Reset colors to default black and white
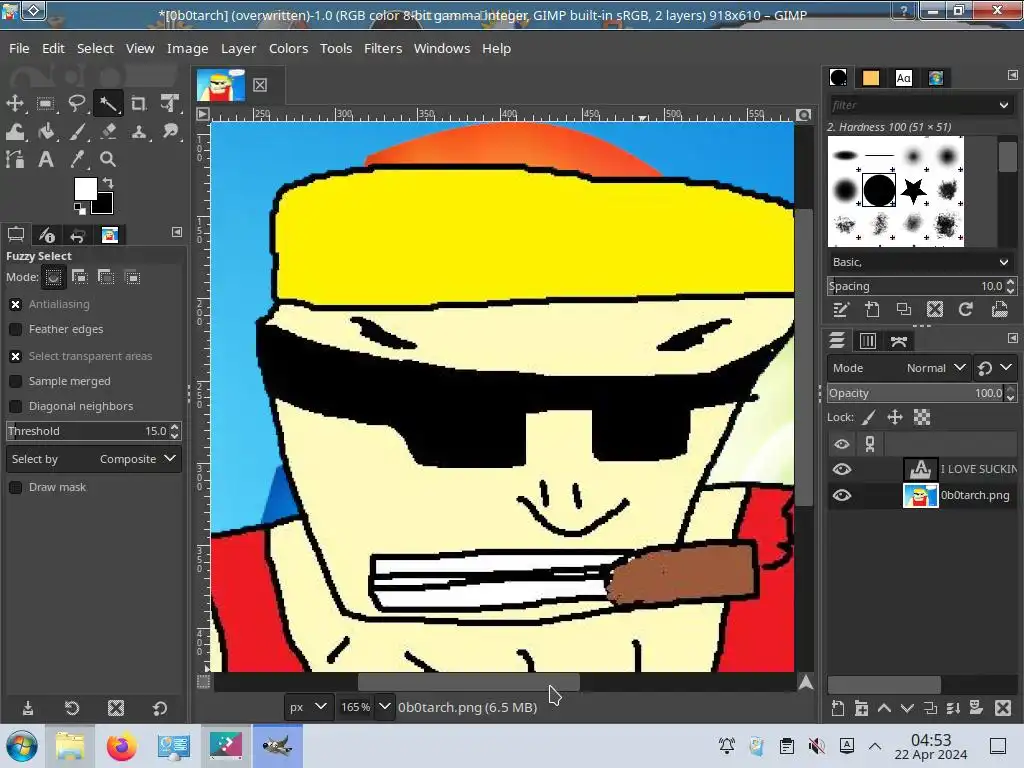 [x=80, y=209]
